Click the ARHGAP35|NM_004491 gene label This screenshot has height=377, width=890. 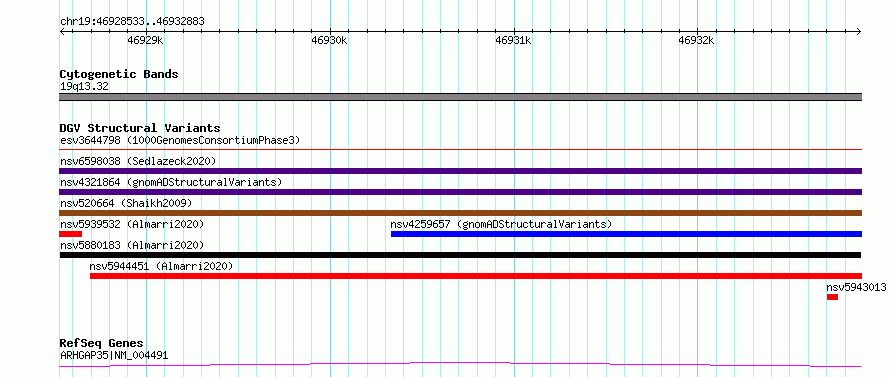click(114, 355)
